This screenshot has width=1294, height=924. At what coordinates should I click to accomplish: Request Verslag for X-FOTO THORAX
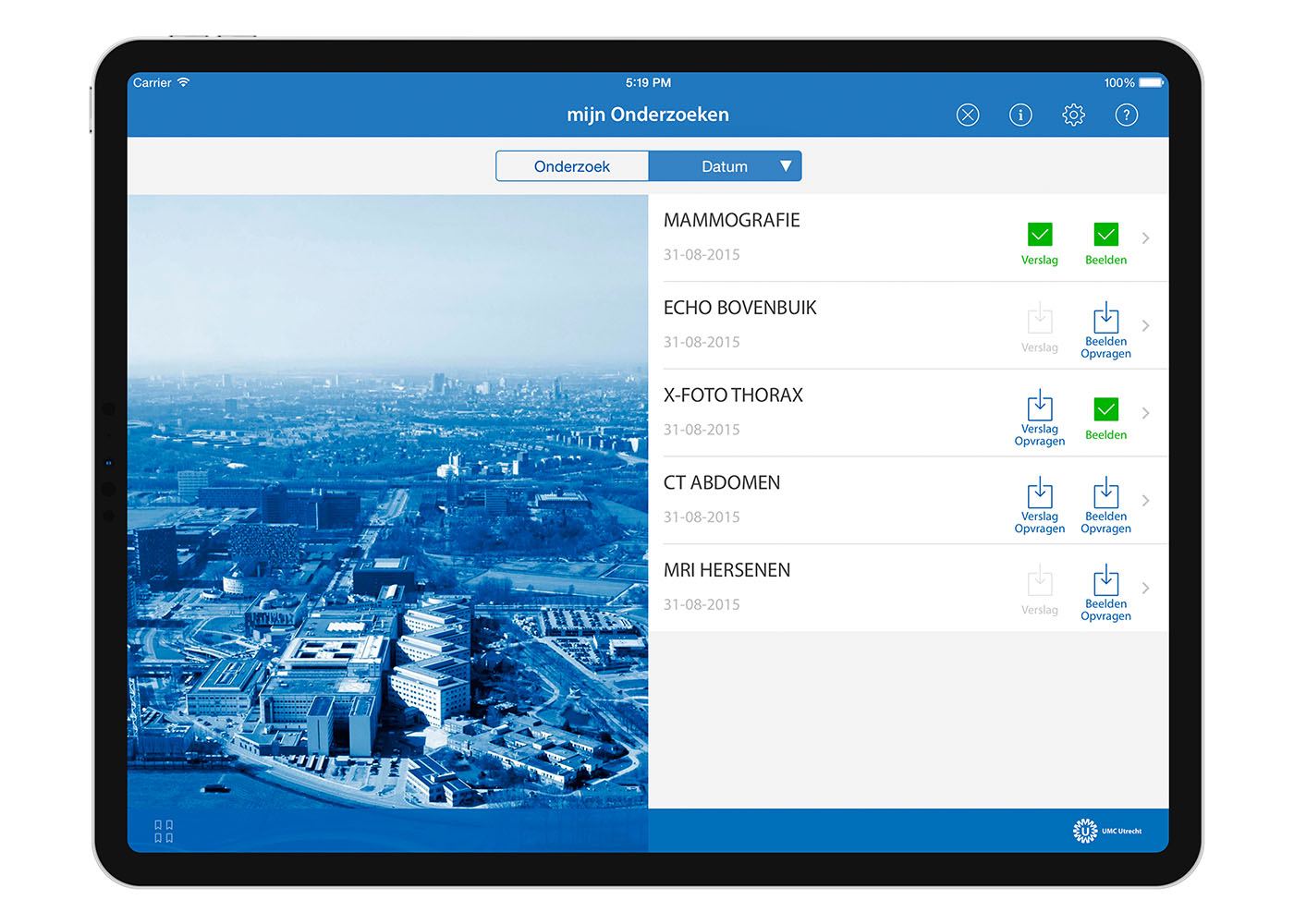tap(1040, 417)
